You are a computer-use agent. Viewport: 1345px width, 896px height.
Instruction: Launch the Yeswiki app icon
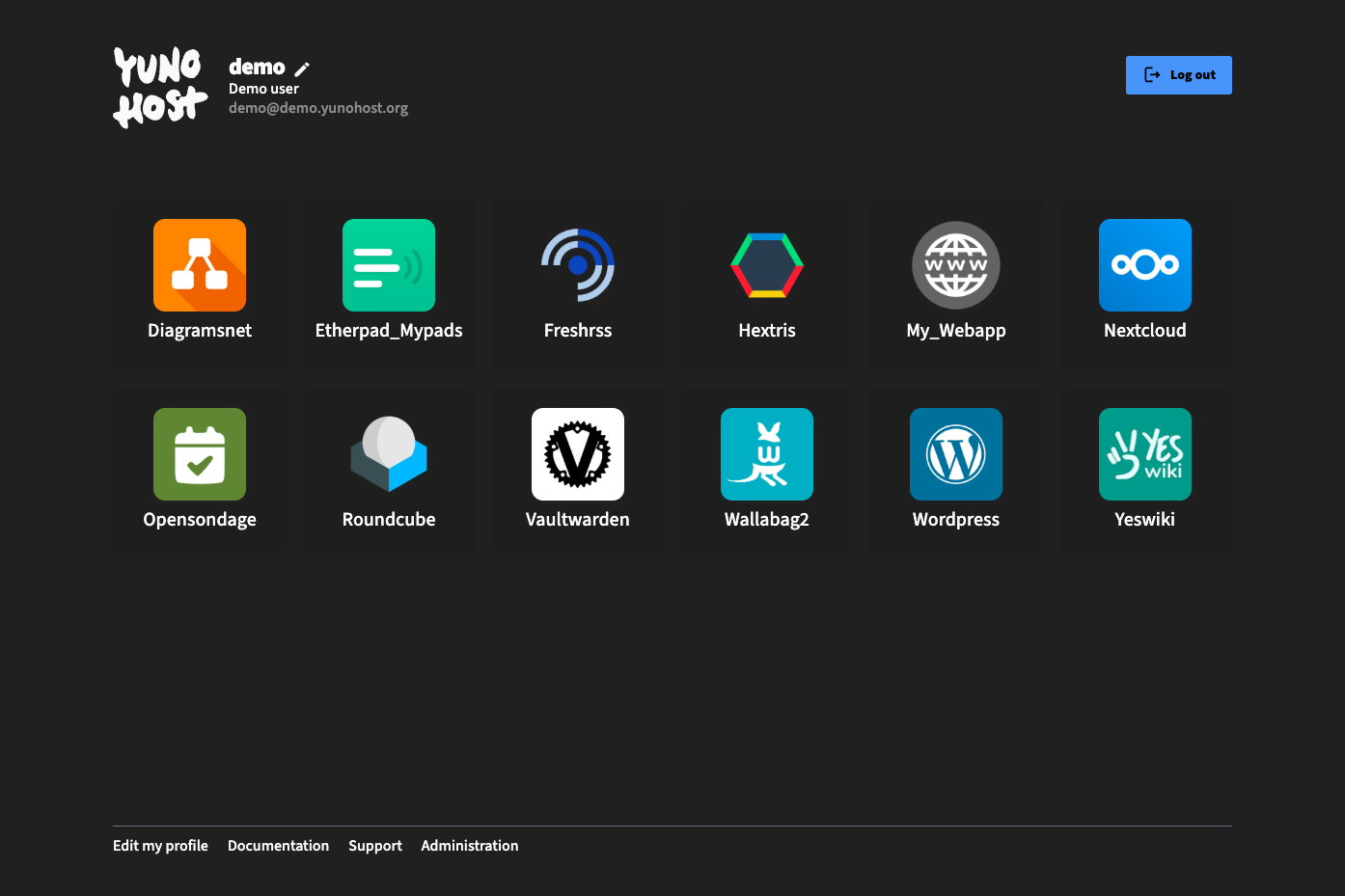pyautogui.click(x=1145, y=454)
